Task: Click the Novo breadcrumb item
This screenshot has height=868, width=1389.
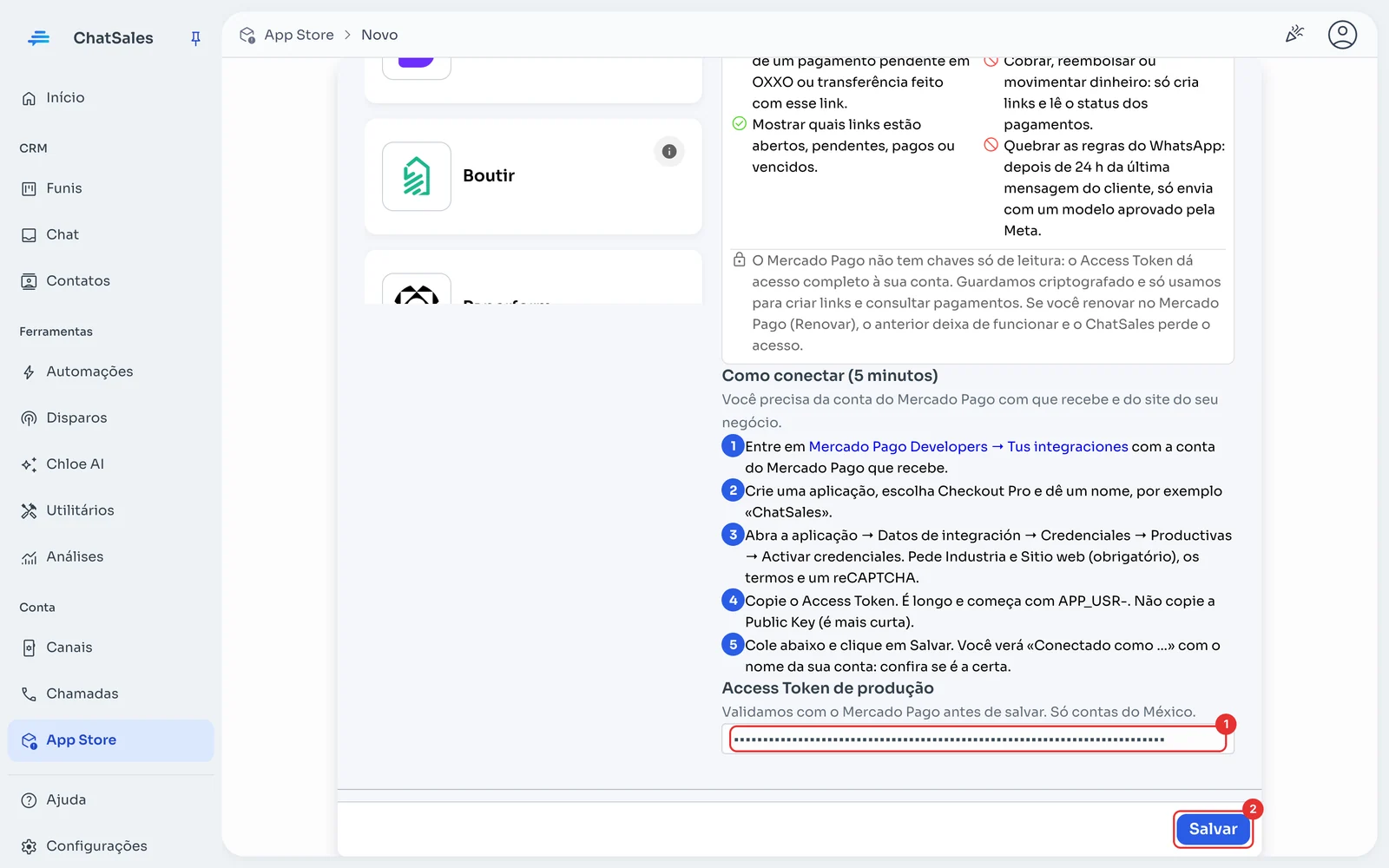Action: coord(379,35)
